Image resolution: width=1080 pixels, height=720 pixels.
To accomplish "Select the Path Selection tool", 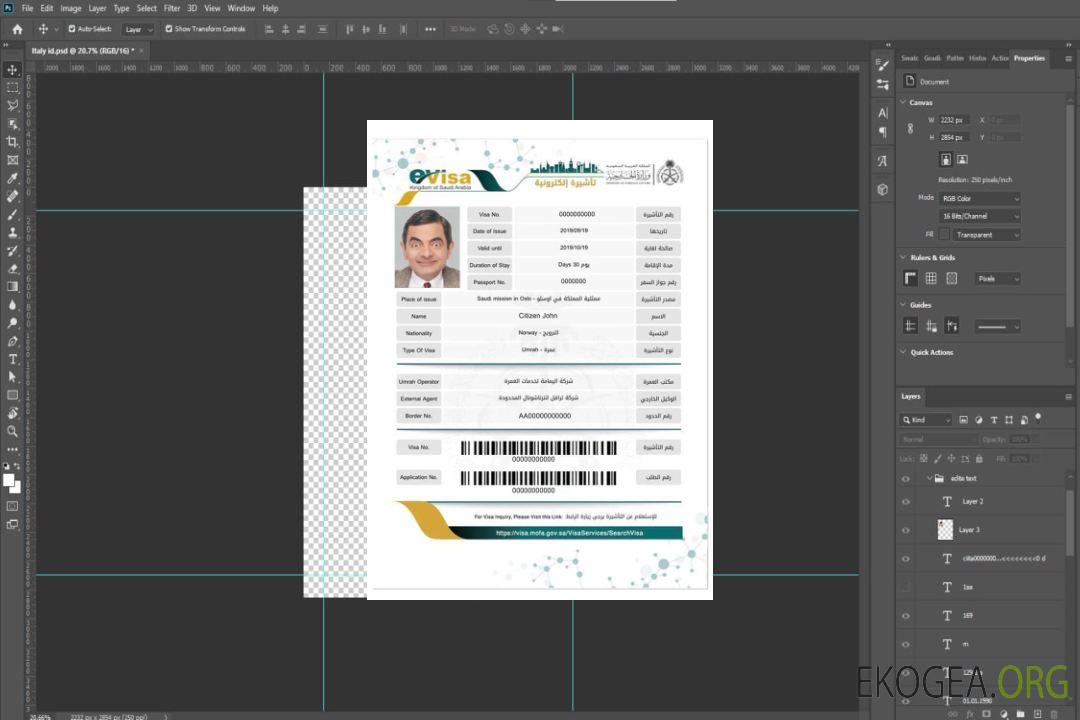I will (12, 377).
